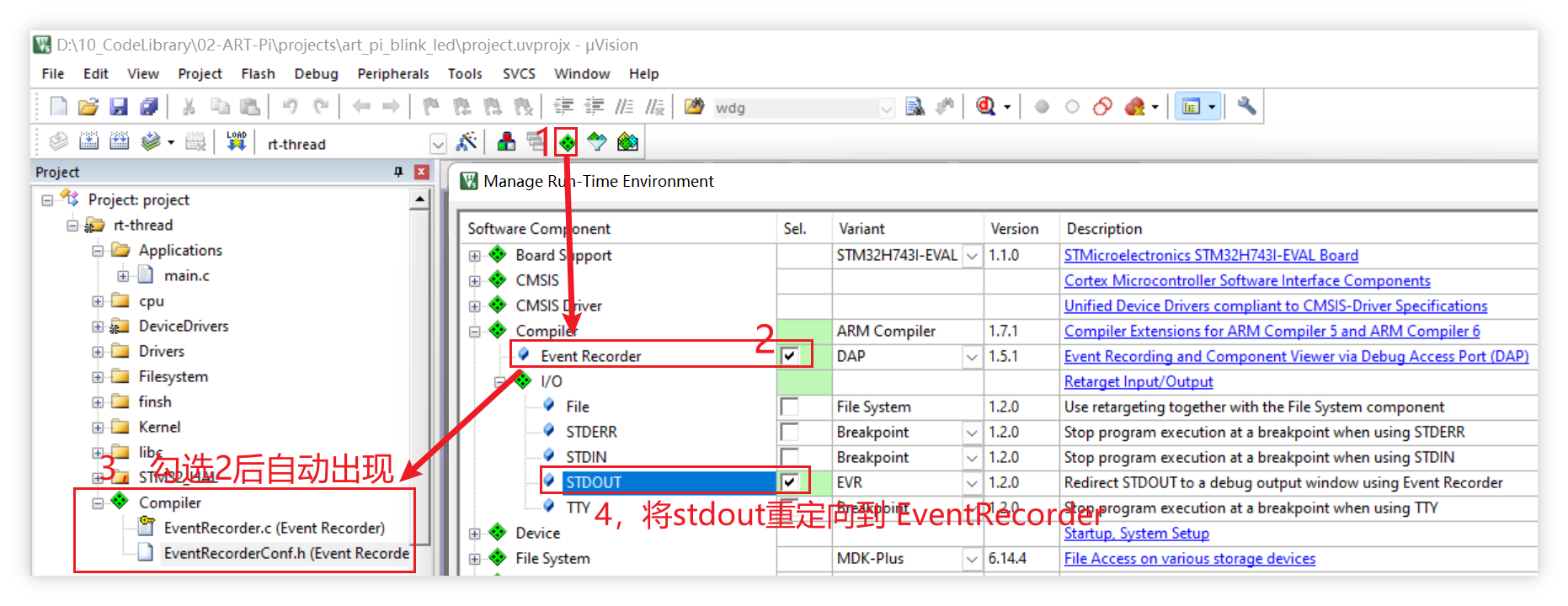
Task: Click the Indent selected text icon
Action: [563, 107]
